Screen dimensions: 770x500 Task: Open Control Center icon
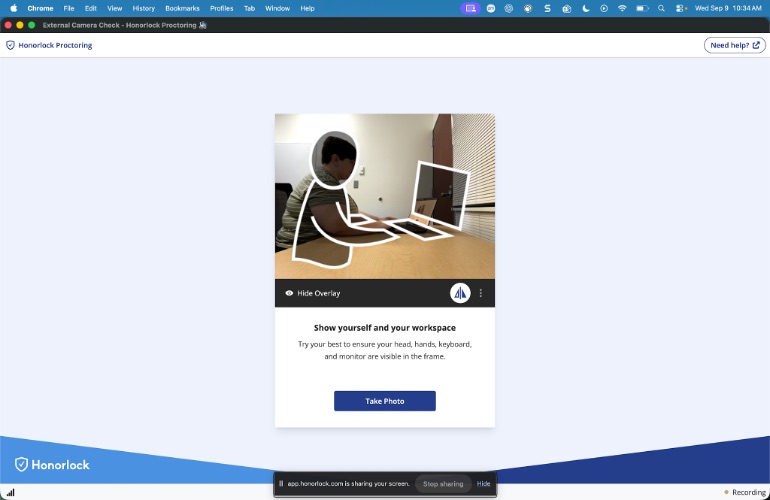[x=681, y=8]
